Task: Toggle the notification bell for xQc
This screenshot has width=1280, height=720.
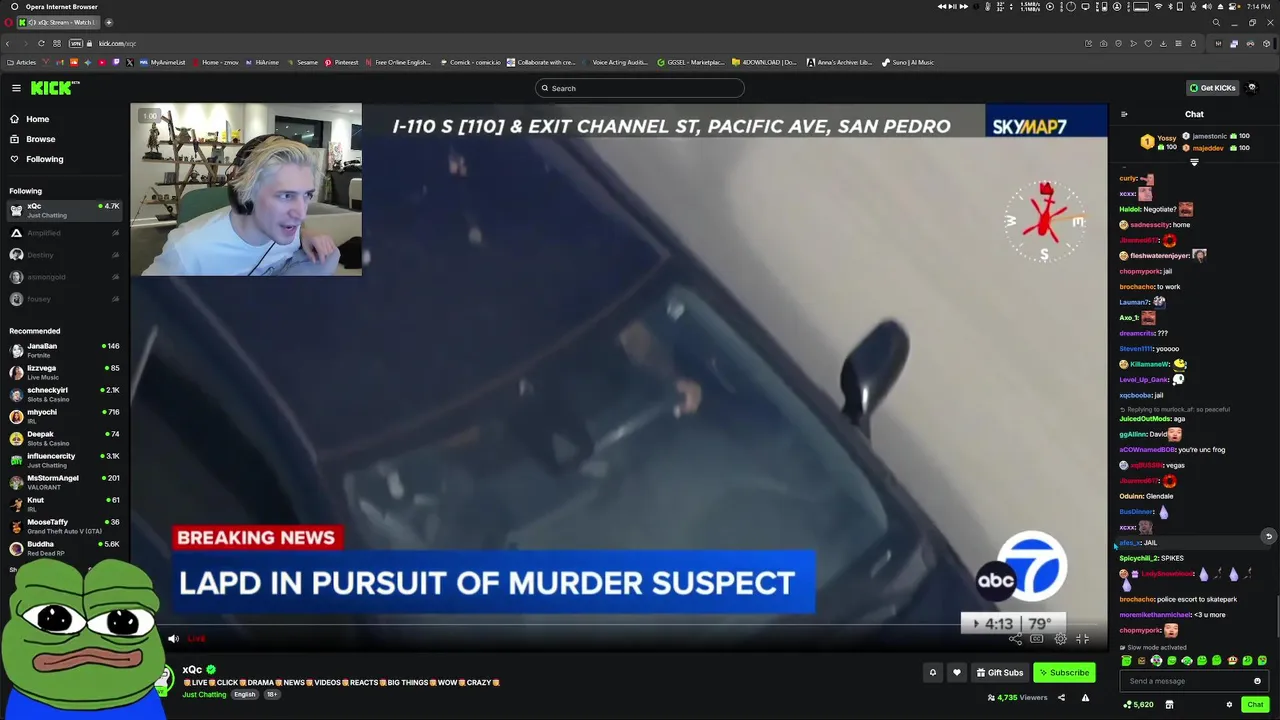Action: pos(933,672)
